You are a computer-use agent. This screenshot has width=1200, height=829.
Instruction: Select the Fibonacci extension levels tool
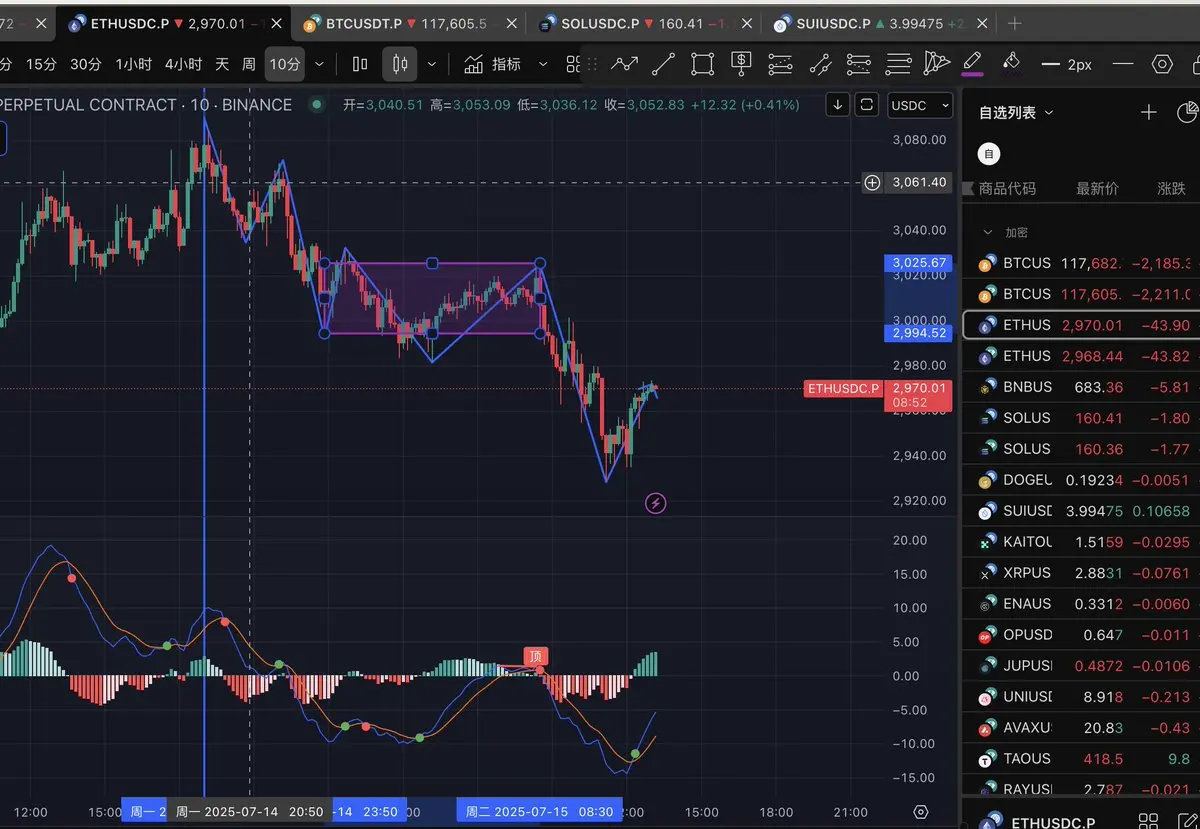(858, 64)
